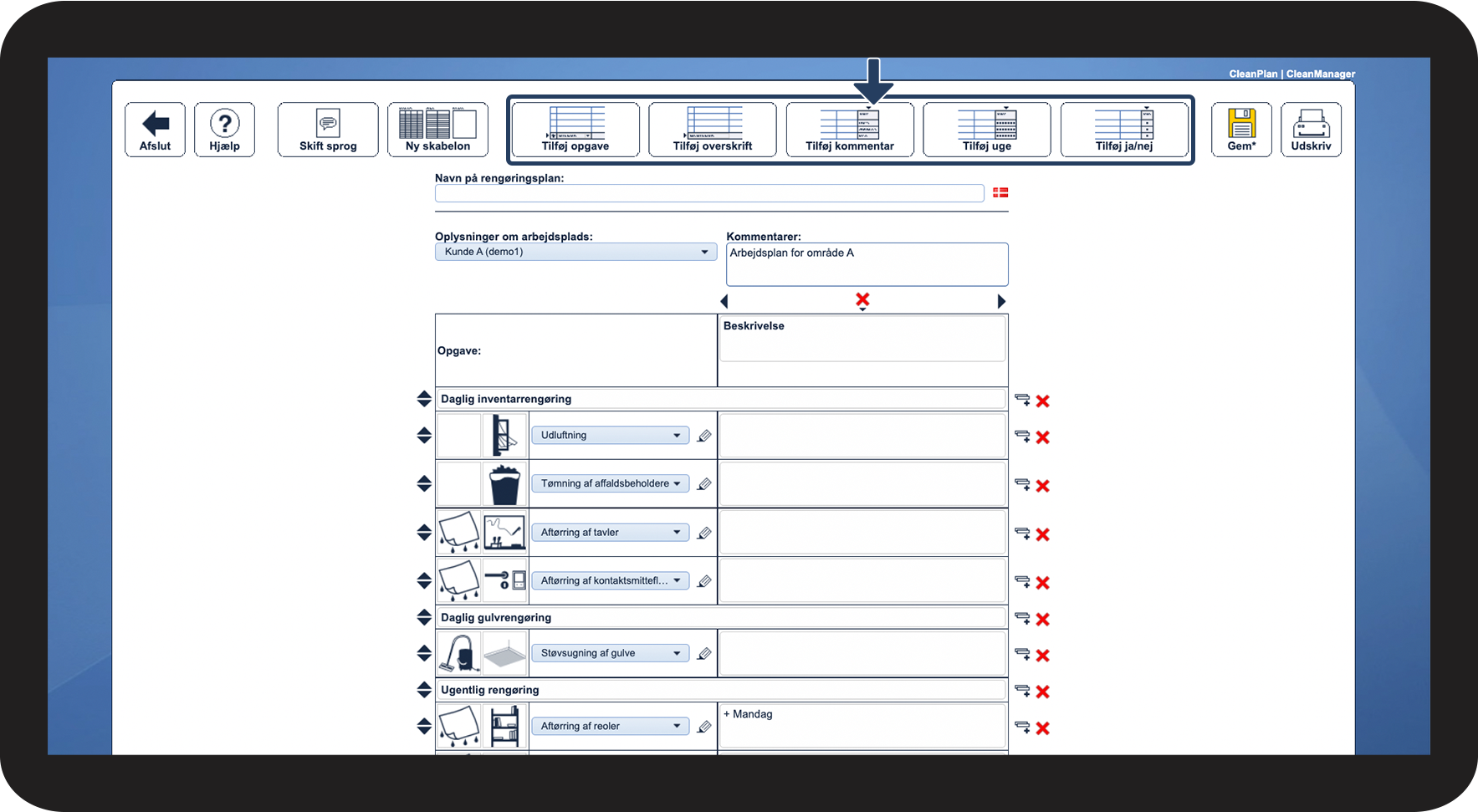Image resolution: width=1478 pixels, height=812 pixels.
Task: Delete the Beskrivelse column with red X
Action: 862,299
